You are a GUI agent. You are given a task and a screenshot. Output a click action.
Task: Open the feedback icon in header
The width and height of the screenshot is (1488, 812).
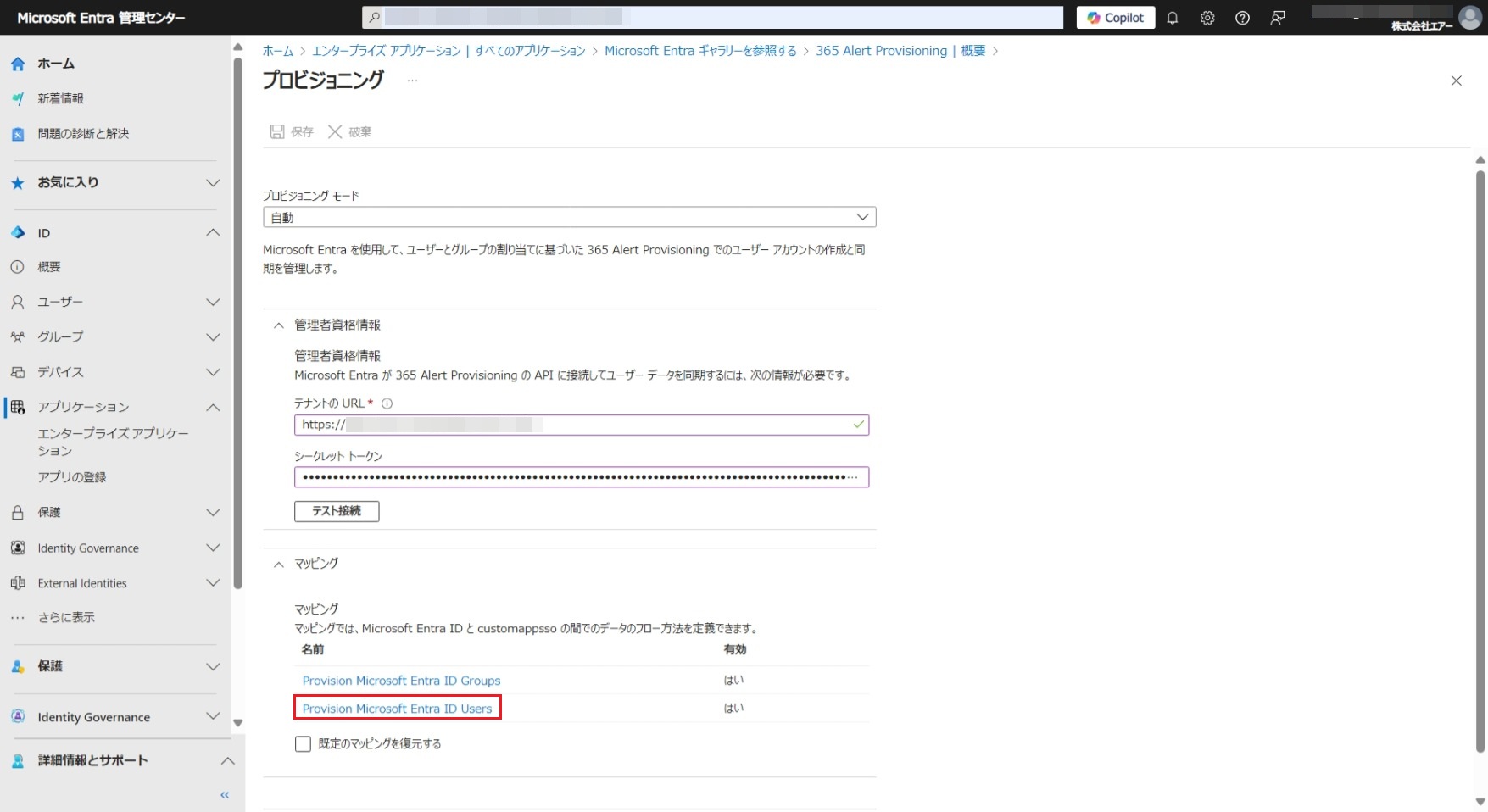pyautogui.click(x=1278, y=18)
